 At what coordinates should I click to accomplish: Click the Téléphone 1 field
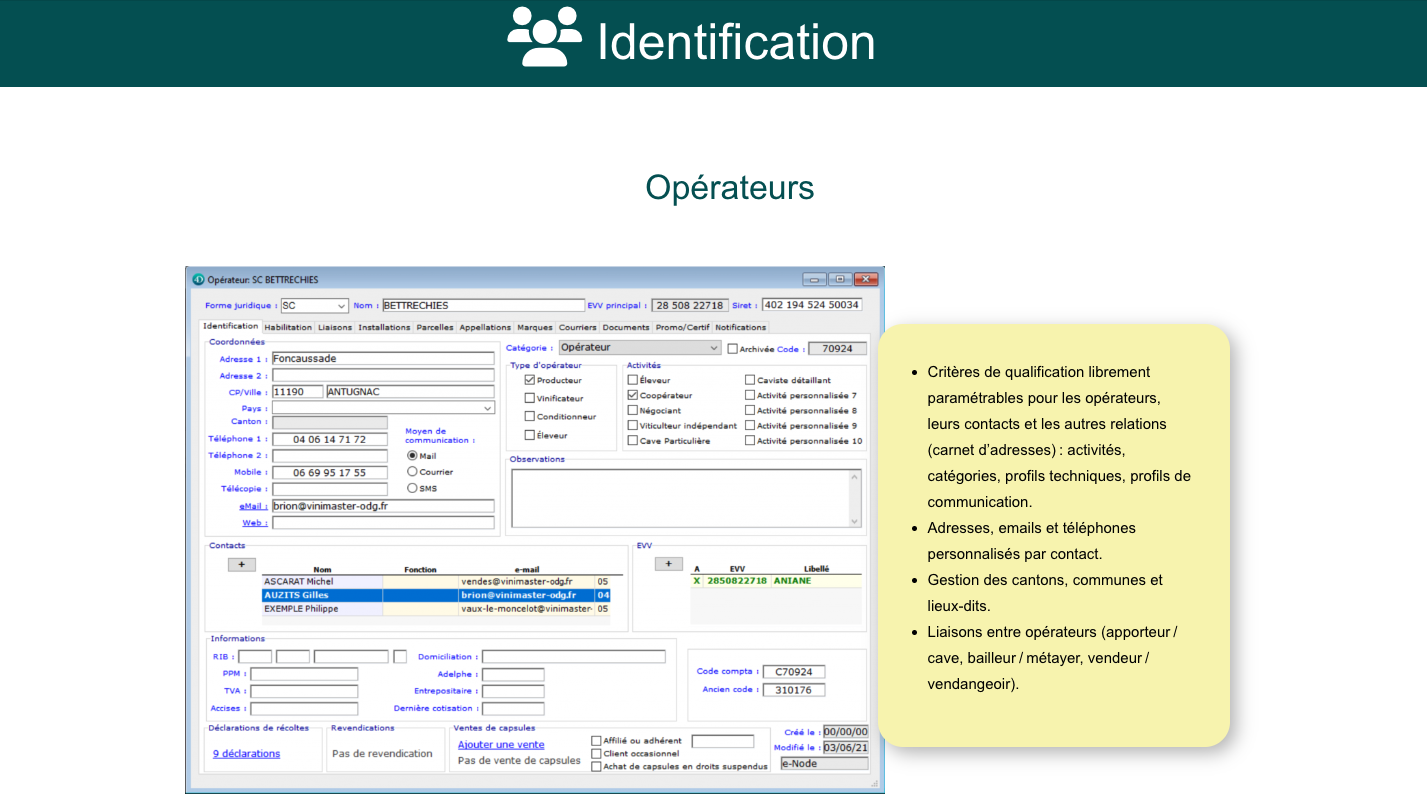(x=330, y=439)
